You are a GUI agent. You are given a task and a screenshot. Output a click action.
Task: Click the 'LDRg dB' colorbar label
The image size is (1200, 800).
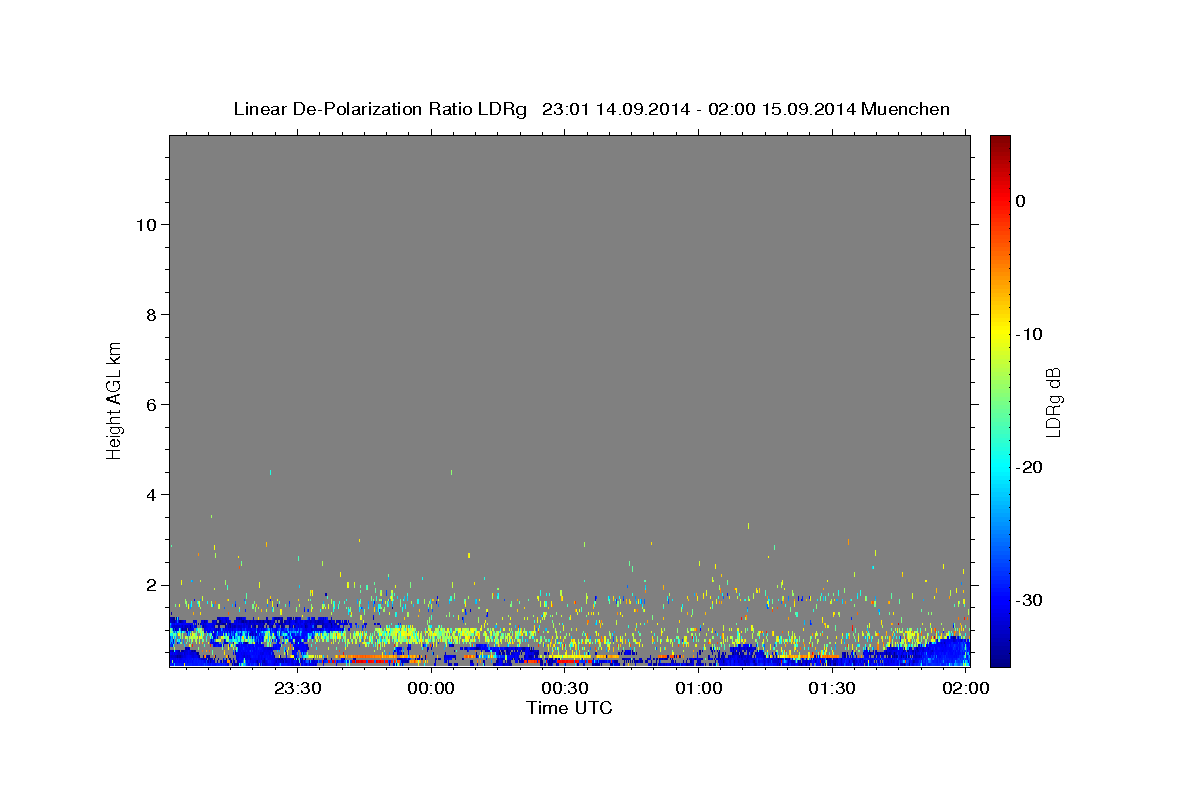point(1053,402)
